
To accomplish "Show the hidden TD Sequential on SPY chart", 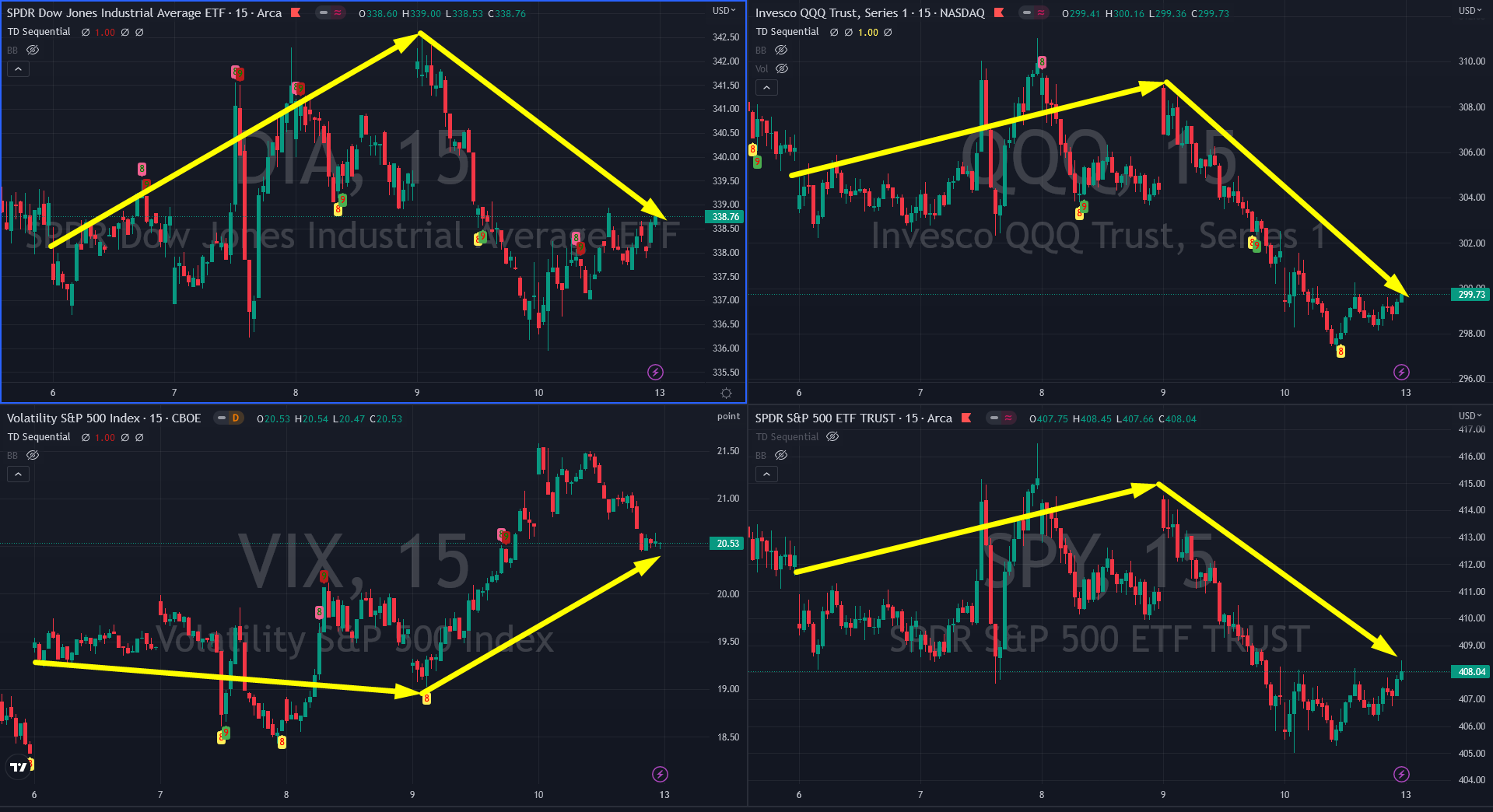I will point(832,436).
